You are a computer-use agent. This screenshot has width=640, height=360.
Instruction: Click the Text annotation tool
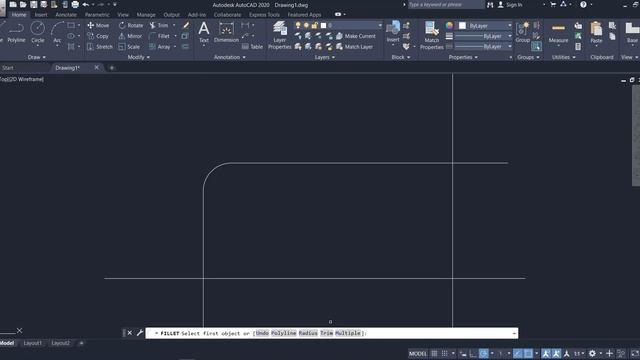(204, 32)
